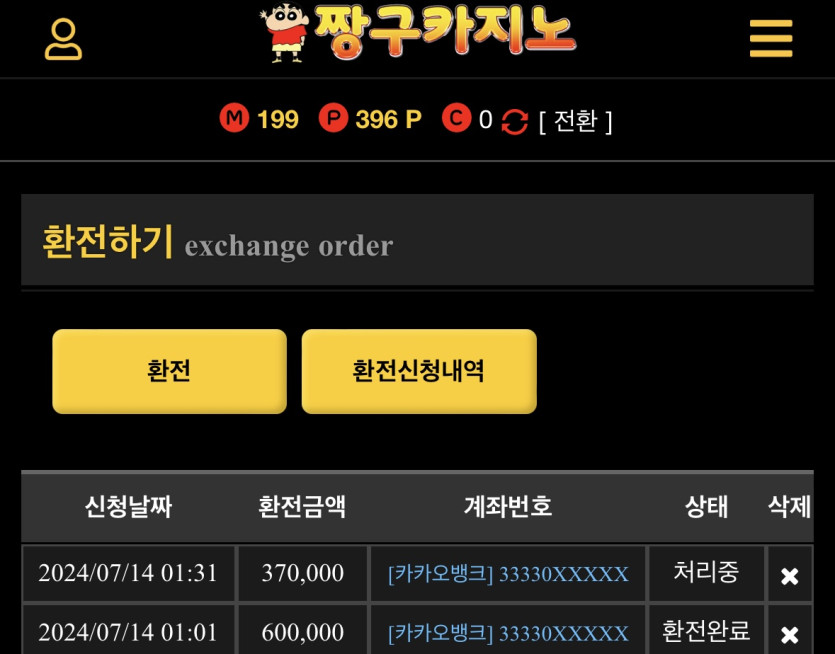Click the 396 P points balance

388,119
